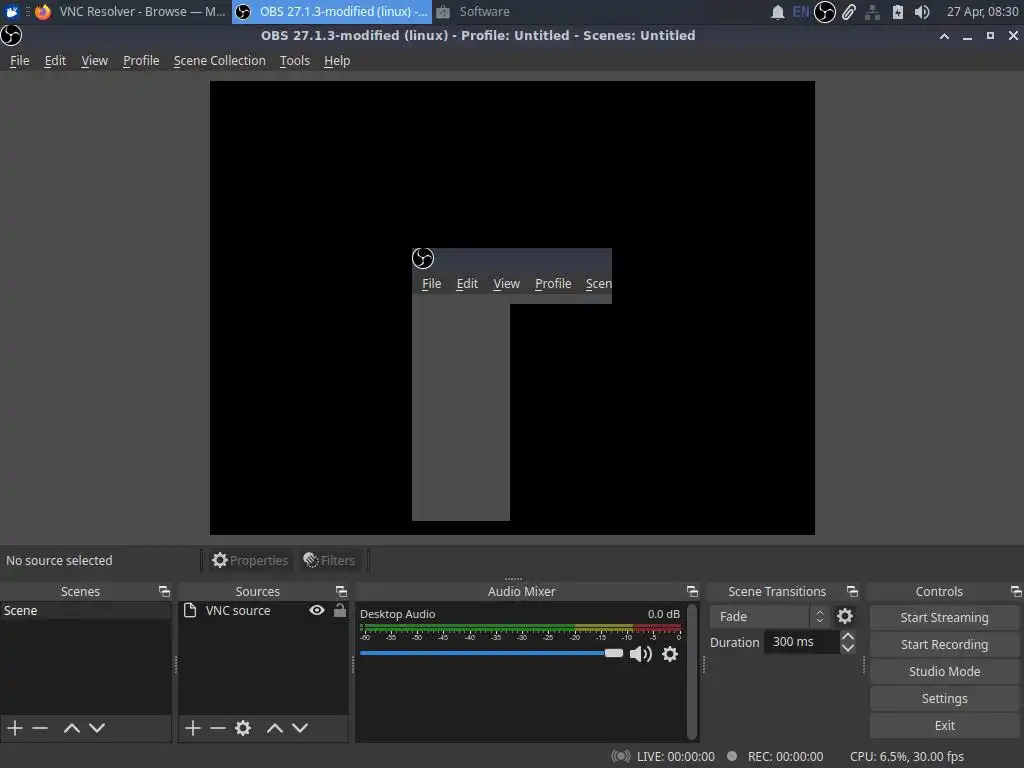The image size is (1024, 768).
Task: Select Scene in Scenes list
Action: click(x=86, y=611)
